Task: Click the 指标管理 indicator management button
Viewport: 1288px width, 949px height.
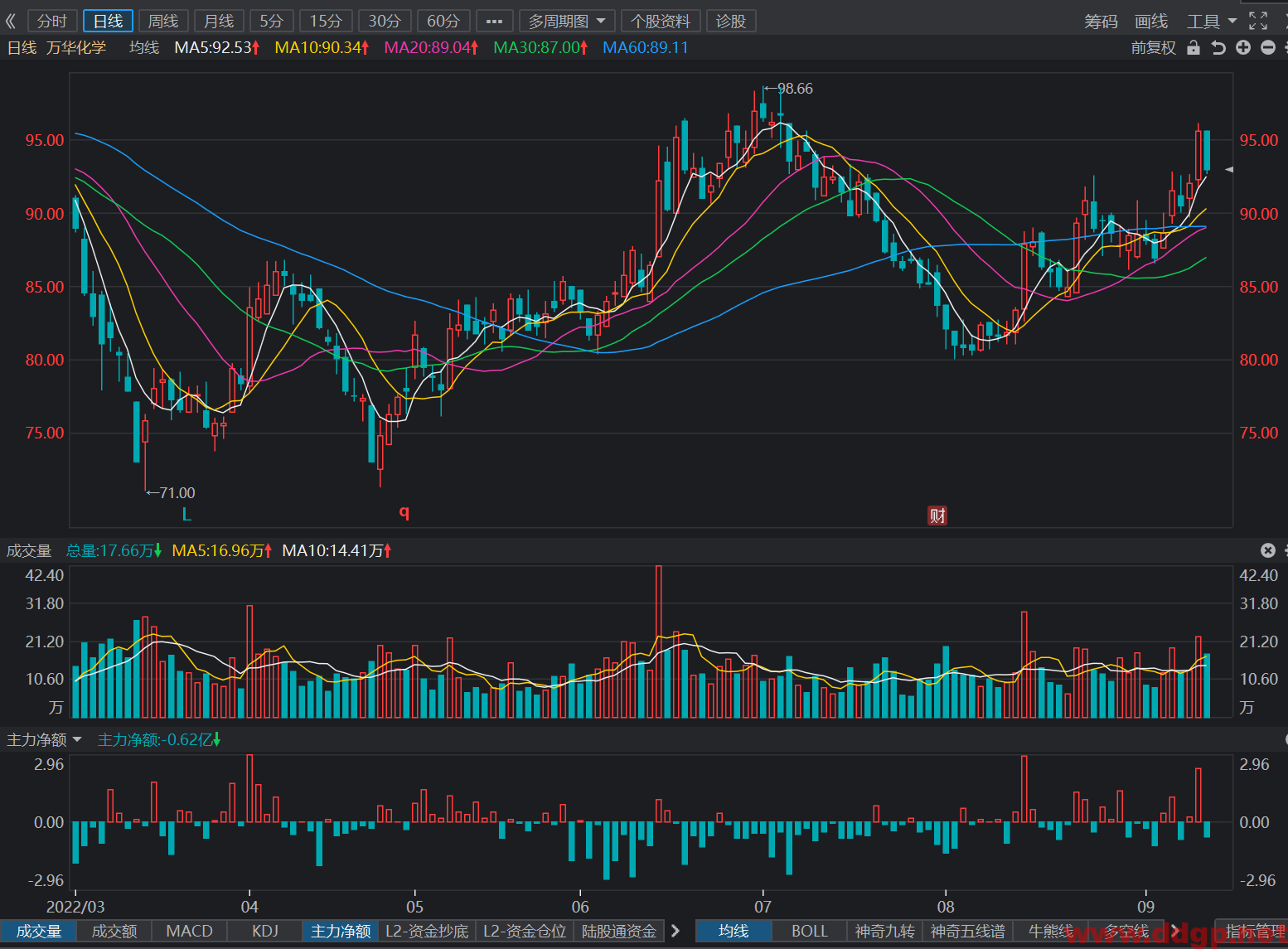Action: [1252, 931]
